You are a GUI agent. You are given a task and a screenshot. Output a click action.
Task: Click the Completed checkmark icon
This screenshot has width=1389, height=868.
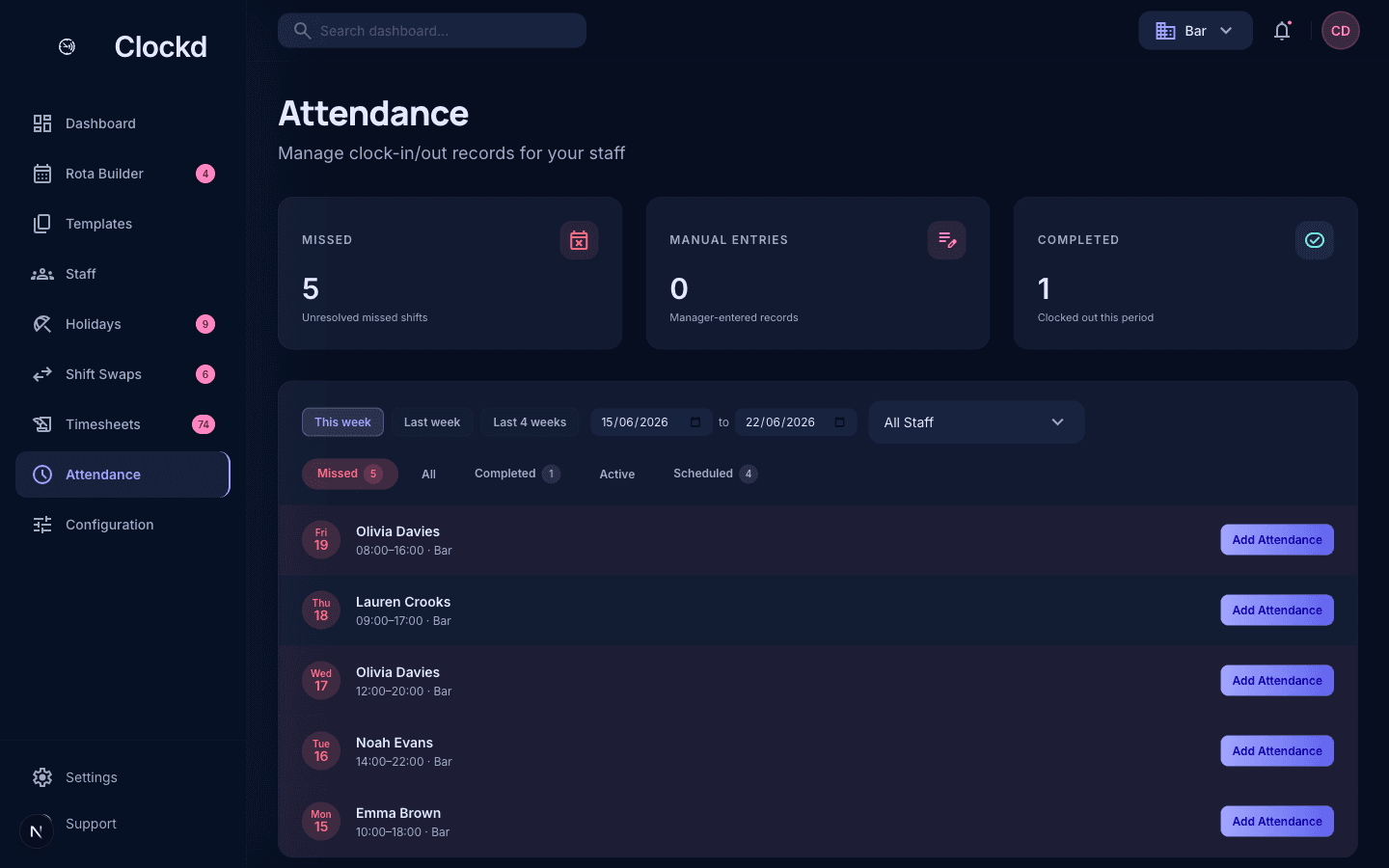coord(1315,240)
